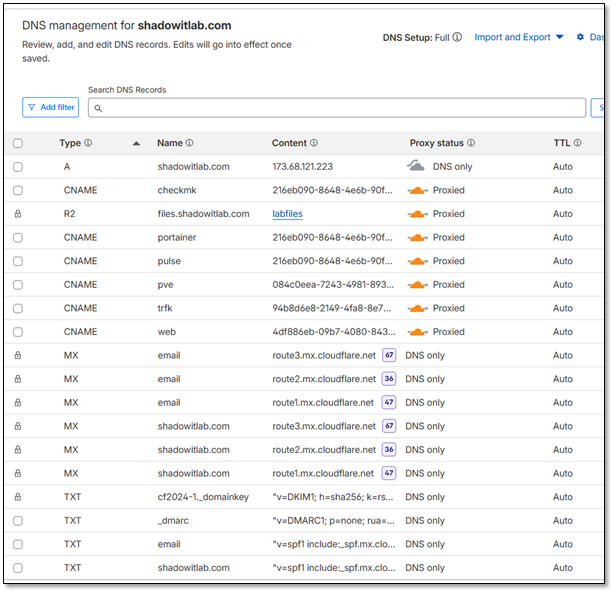
Task: Check the box for the checkmk CNAME record
Action: tap(18, 190)
